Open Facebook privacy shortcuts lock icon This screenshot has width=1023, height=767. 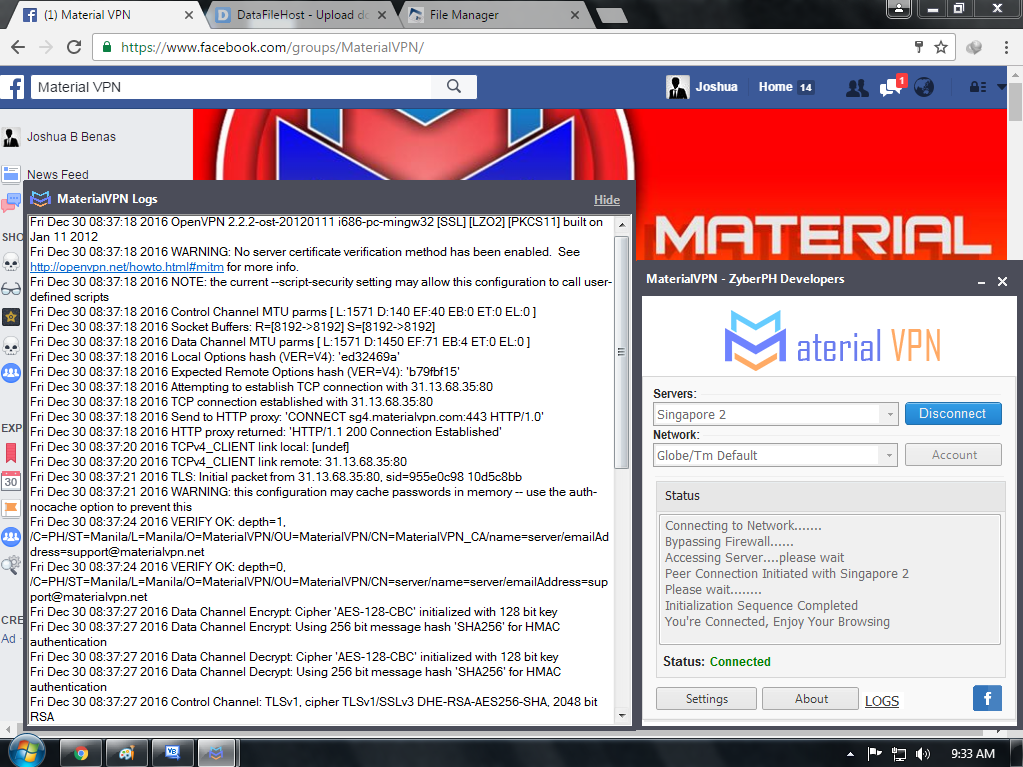click(x=977, y=87)
